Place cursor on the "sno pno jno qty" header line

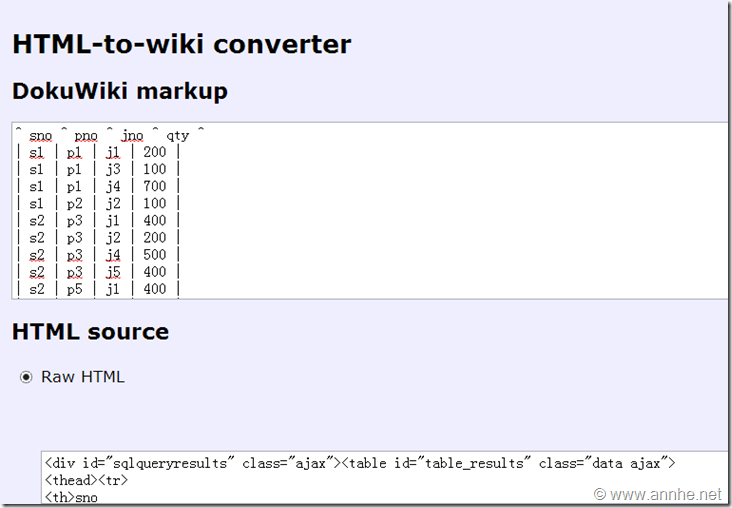pyautogui.click(x=110, y=135)
